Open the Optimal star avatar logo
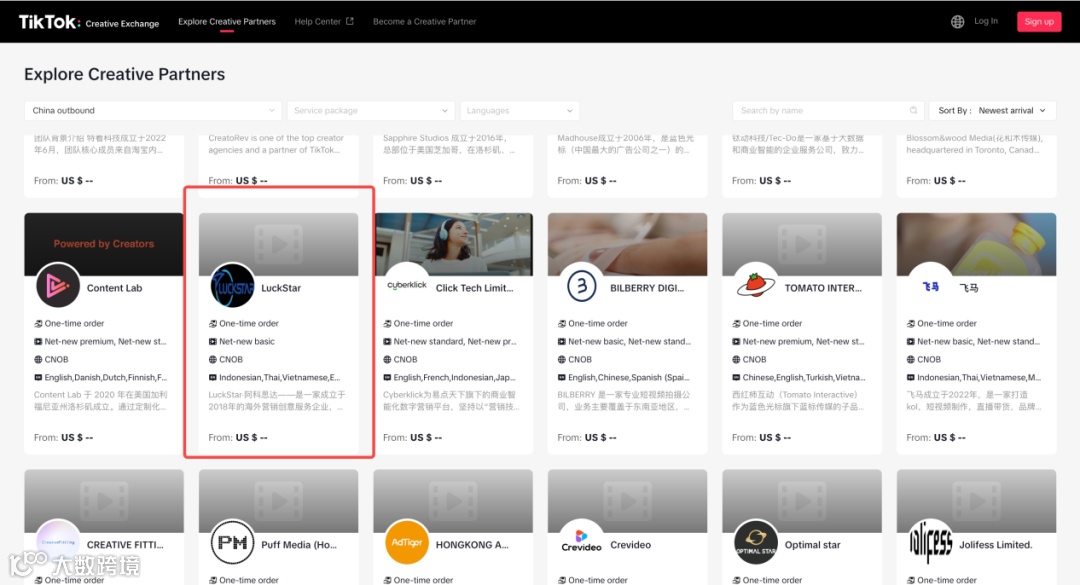Image resolution: width=1080 pixels, height=585 pixels. 756,542
